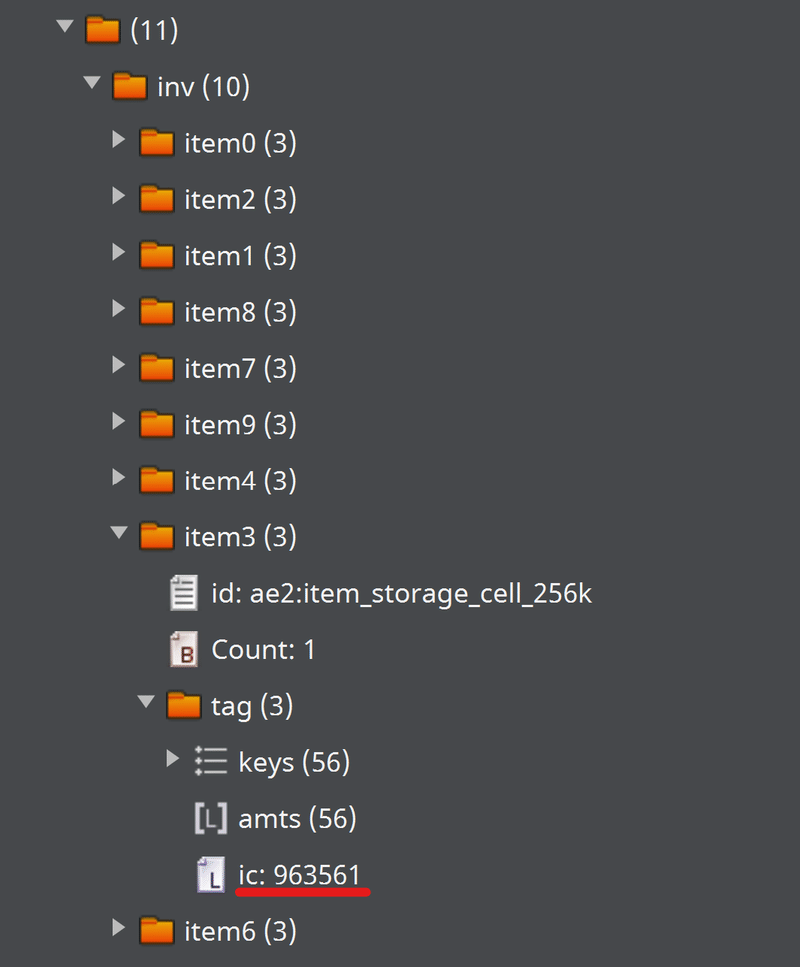The image size is (800, 967).
Task: Click the folder icon of inv (10)
Action: click(129, 85)
